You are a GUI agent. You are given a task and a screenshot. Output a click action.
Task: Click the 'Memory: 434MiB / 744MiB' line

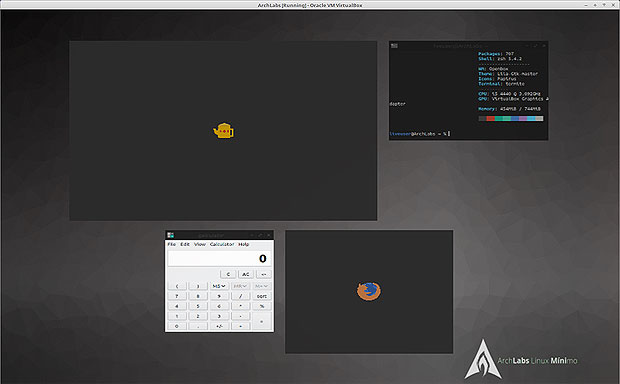pos(509,109)
